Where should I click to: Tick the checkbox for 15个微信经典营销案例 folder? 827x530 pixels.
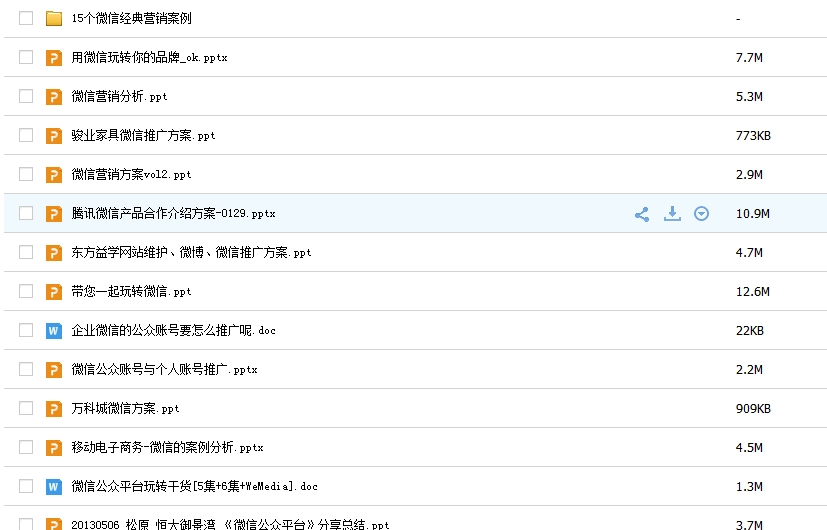(26, 18)
